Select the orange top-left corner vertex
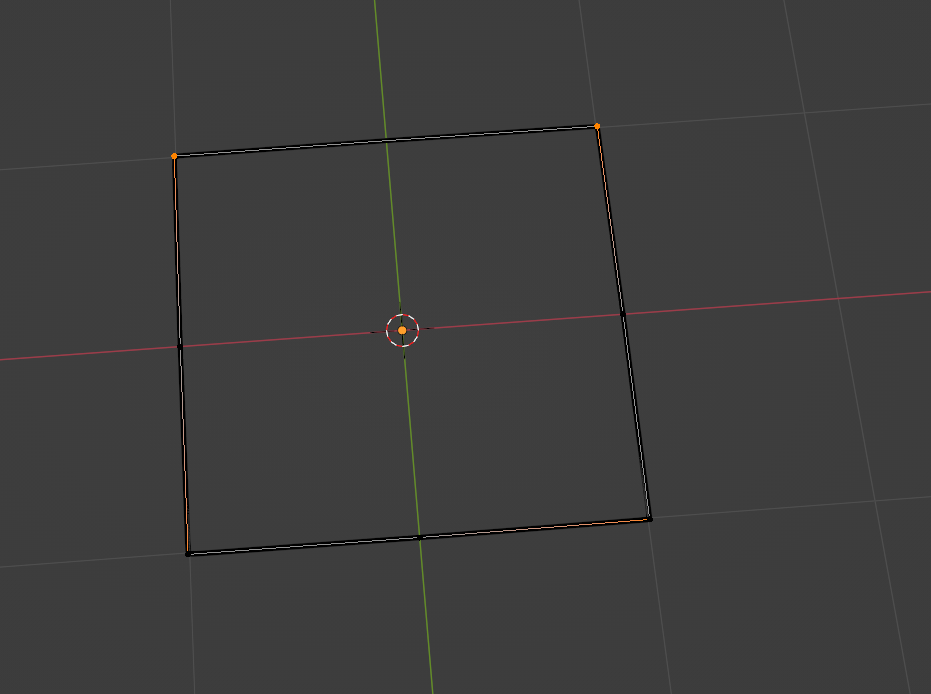This screenshot has height=694, width=931. (174, 156)
